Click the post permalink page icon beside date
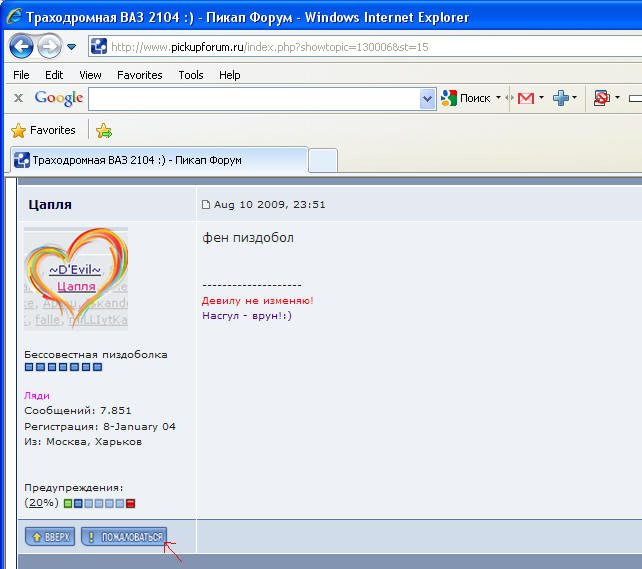Image resolution: width=642 pixels, height=569 pixels. 206,205
